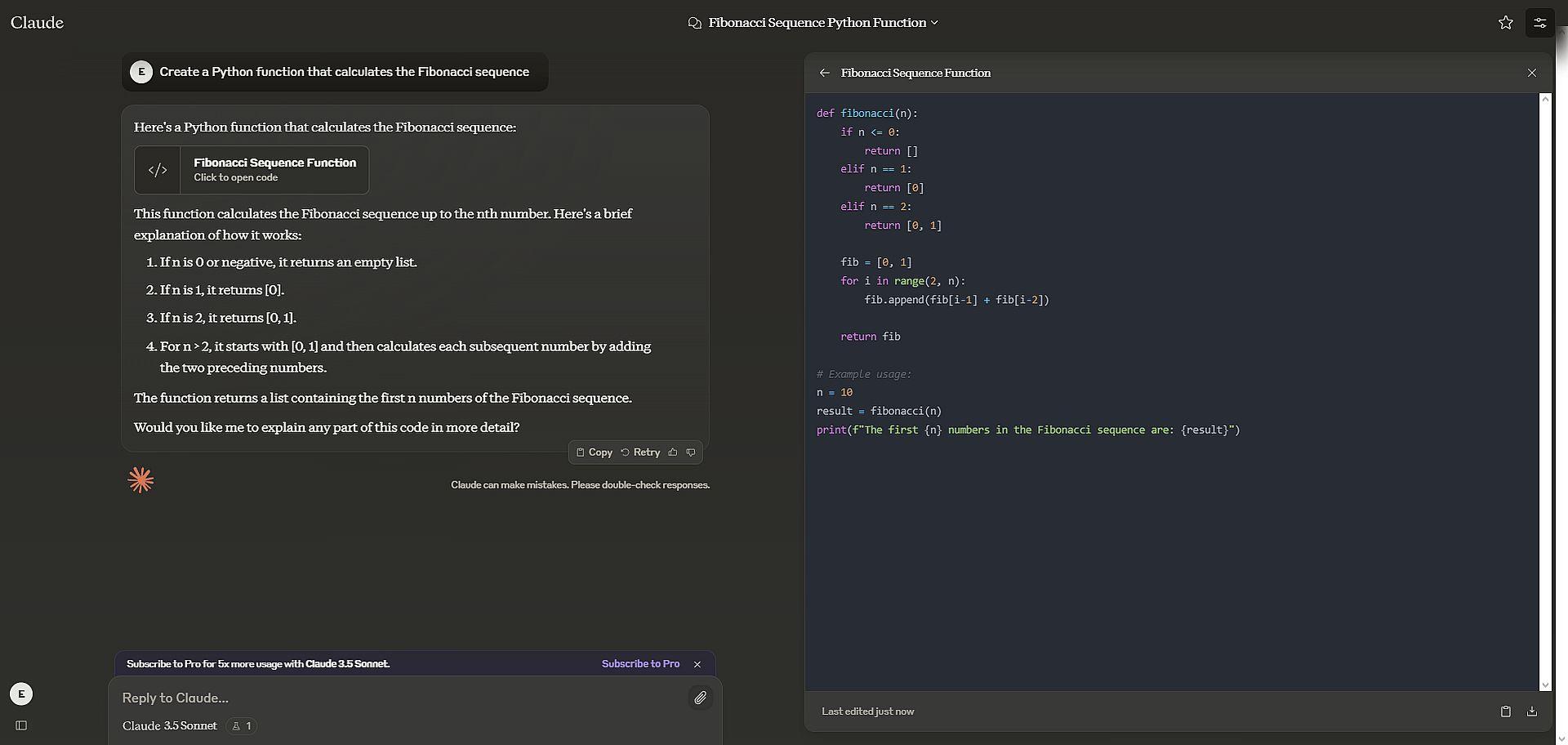Click the Reply to Claude input field
The image size is (1568, 745).
pyautogui.click(x=400, y=698)
